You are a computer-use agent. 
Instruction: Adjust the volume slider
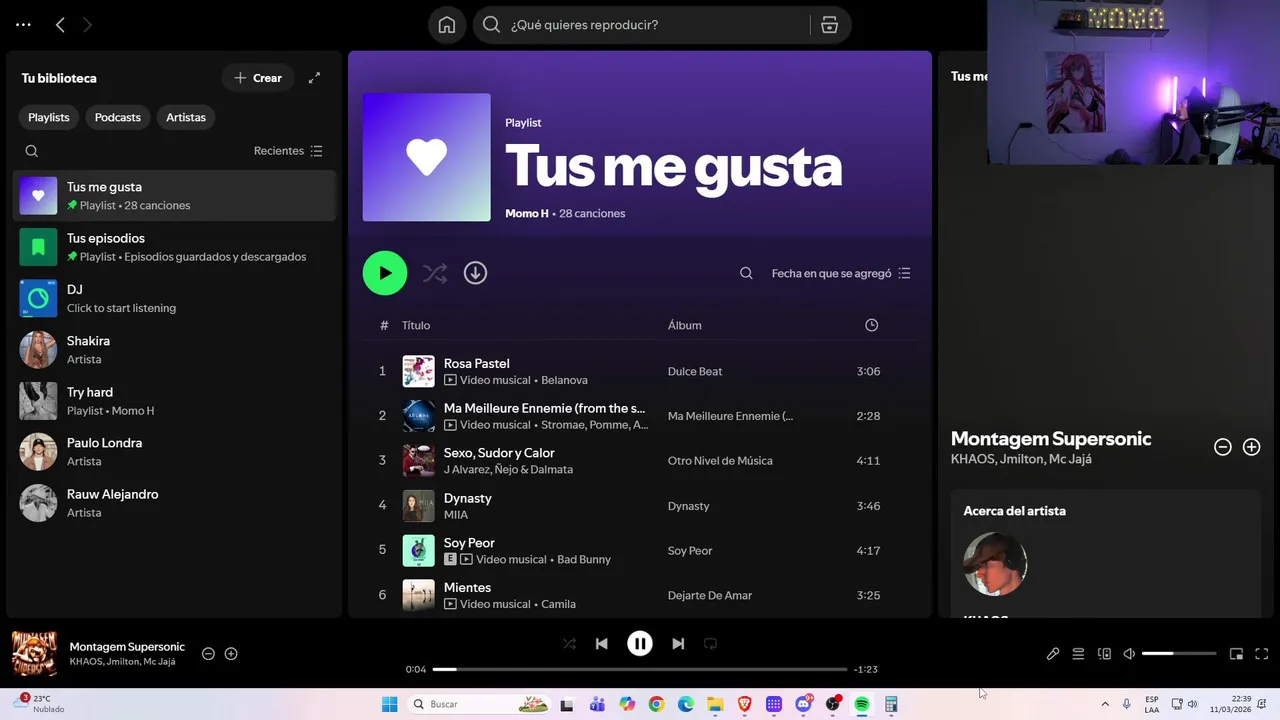click(1179, 654)
